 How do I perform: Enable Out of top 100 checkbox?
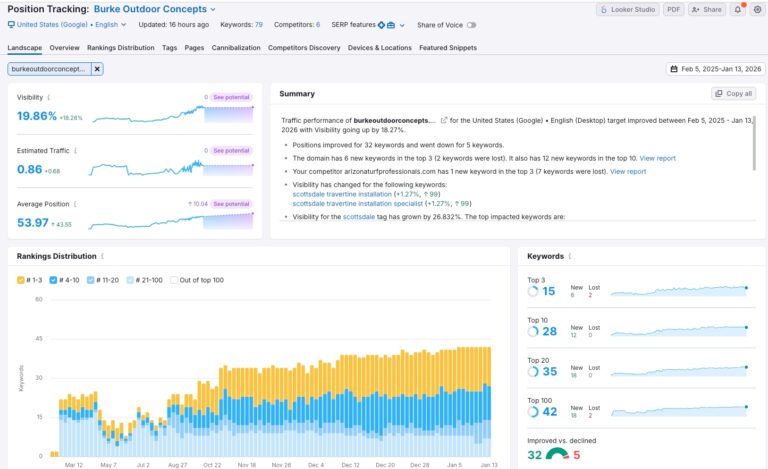click(173, 280)
